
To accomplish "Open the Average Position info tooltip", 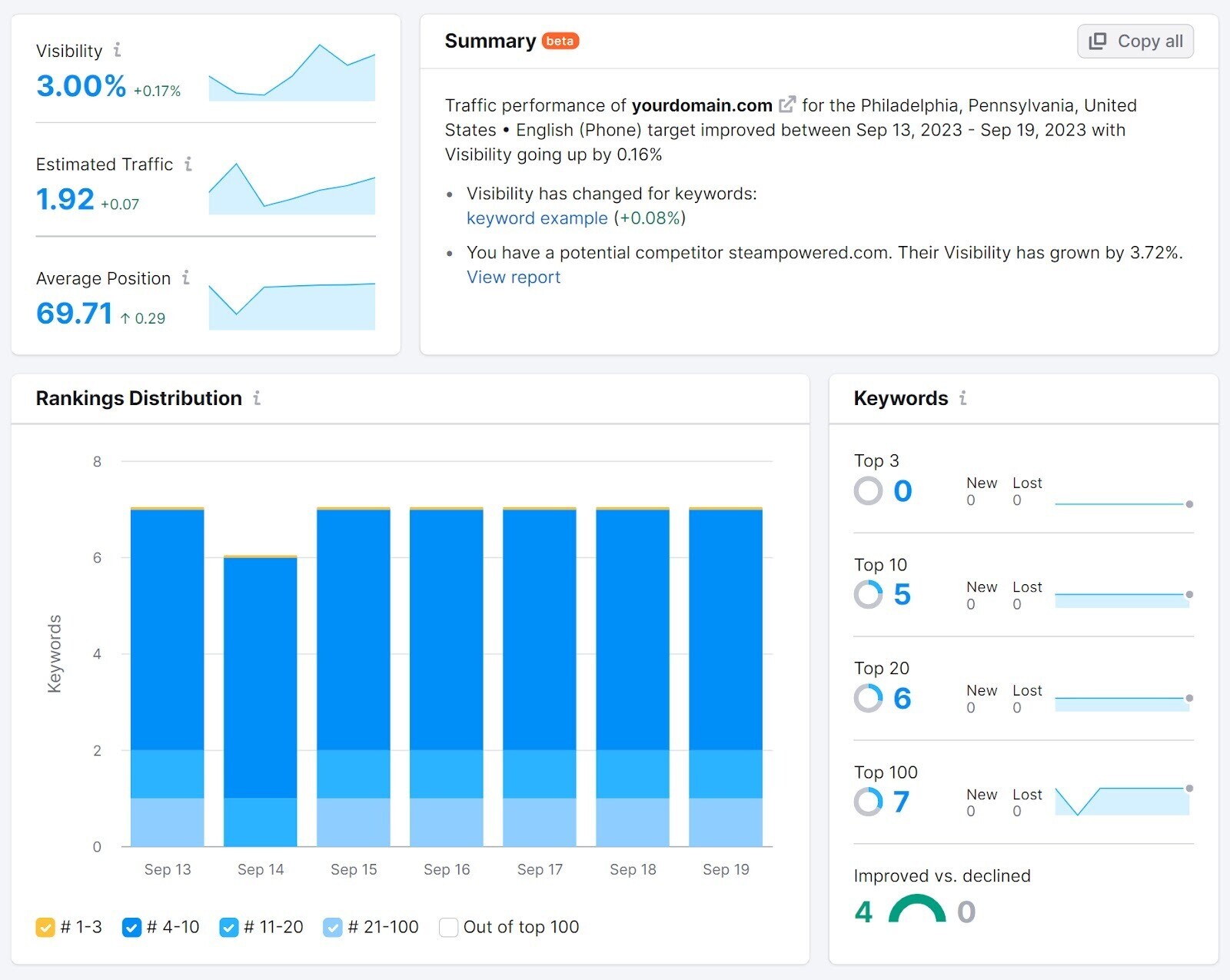I will [185, 278].
